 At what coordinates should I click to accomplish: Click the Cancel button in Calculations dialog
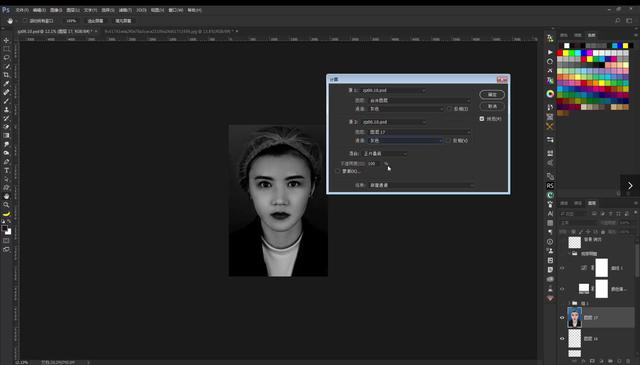point(492,107)
